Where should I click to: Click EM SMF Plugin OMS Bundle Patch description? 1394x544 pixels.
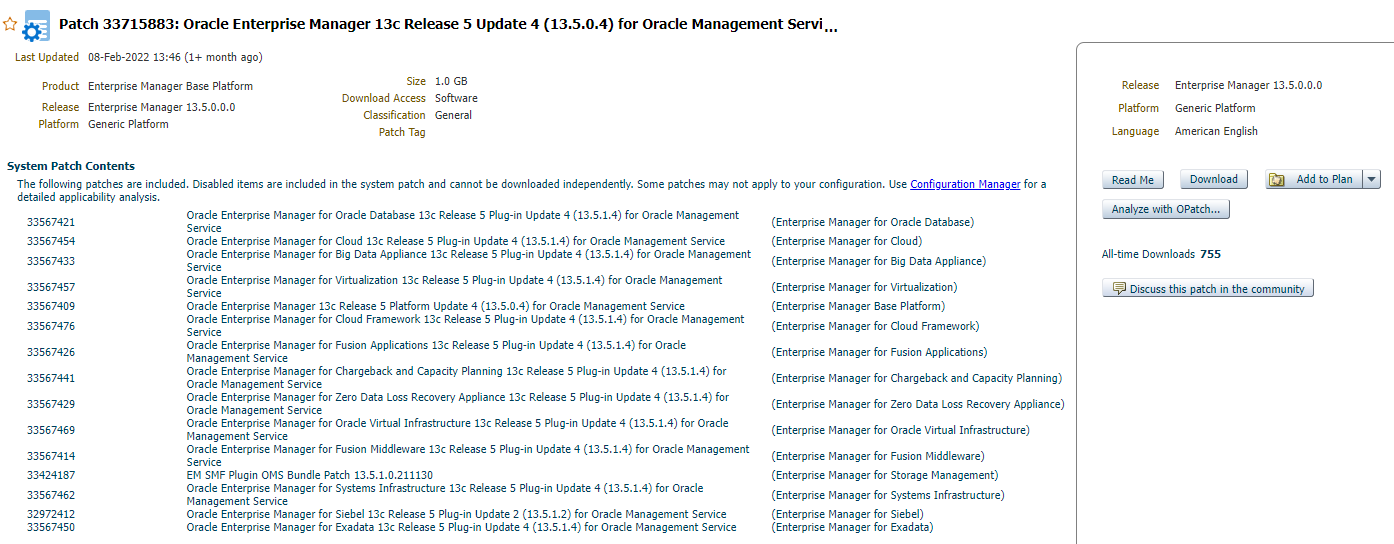tap(310, 476)
